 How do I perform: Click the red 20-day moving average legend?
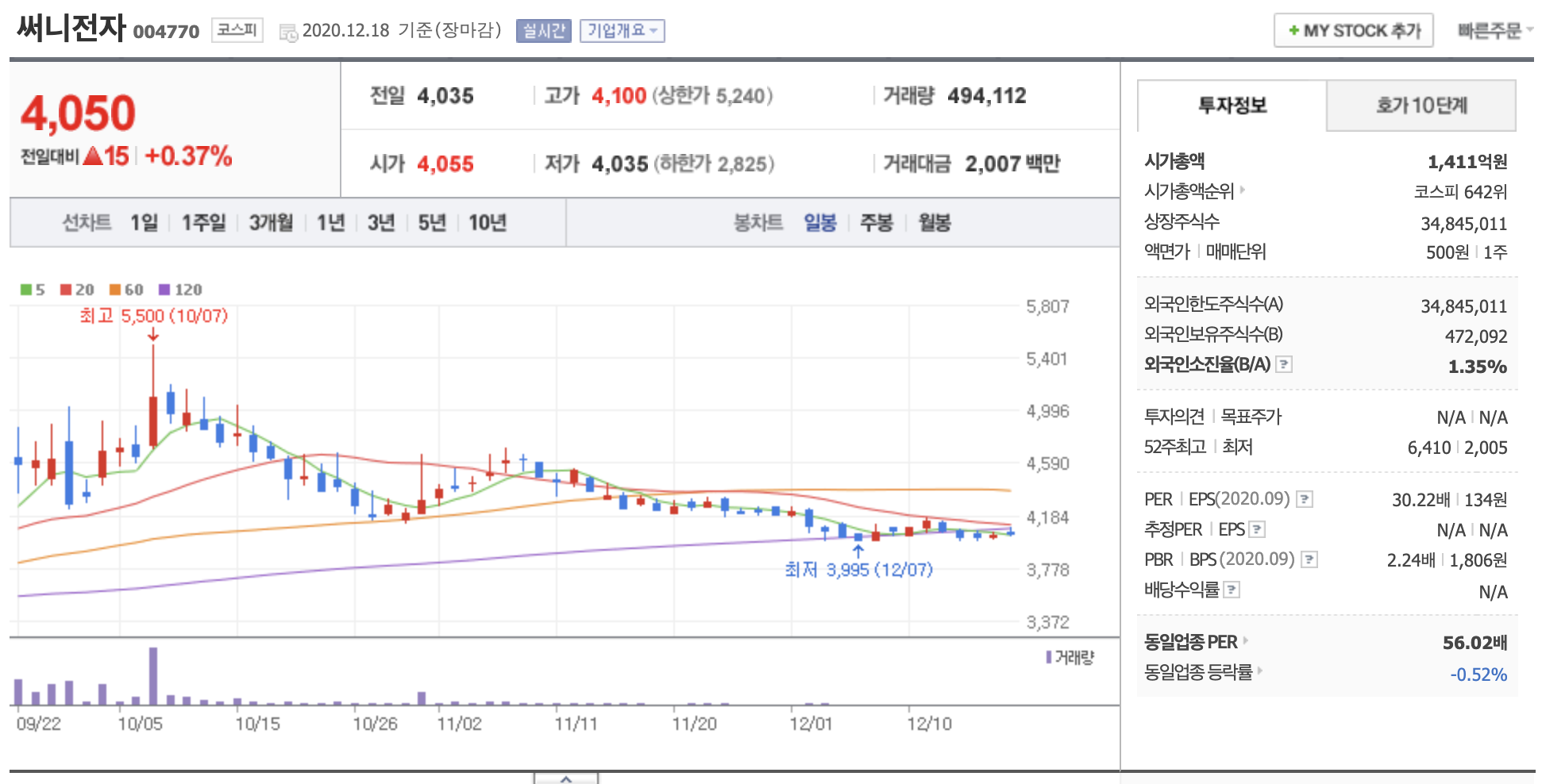77,290
